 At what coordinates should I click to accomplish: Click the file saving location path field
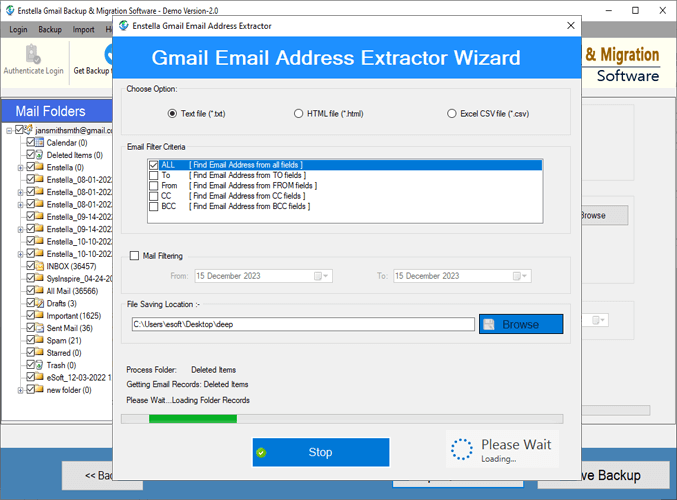pyautogui.click(x=302, y=324)
